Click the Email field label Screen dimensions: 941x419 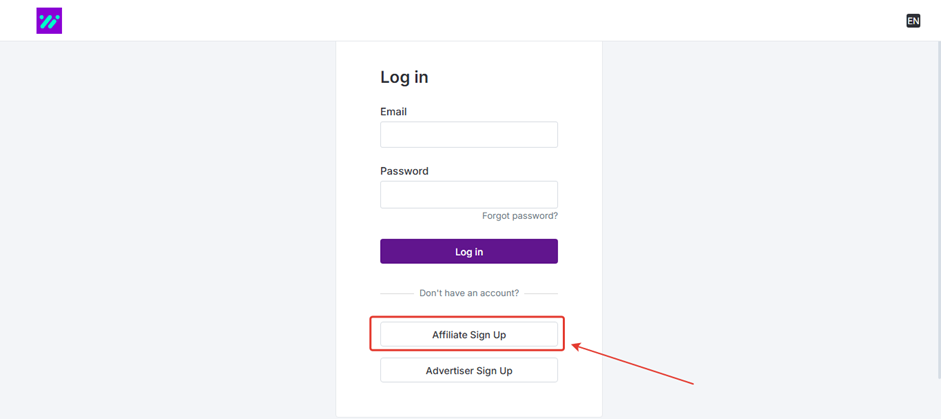tap(393, 112)
